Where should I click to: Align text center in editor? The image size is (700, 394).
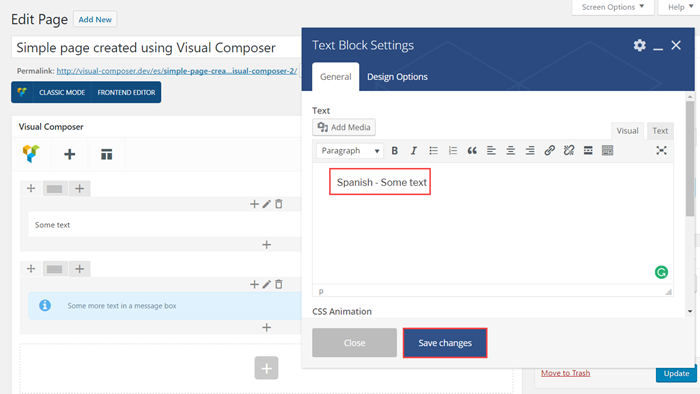(x=510, y=151)
